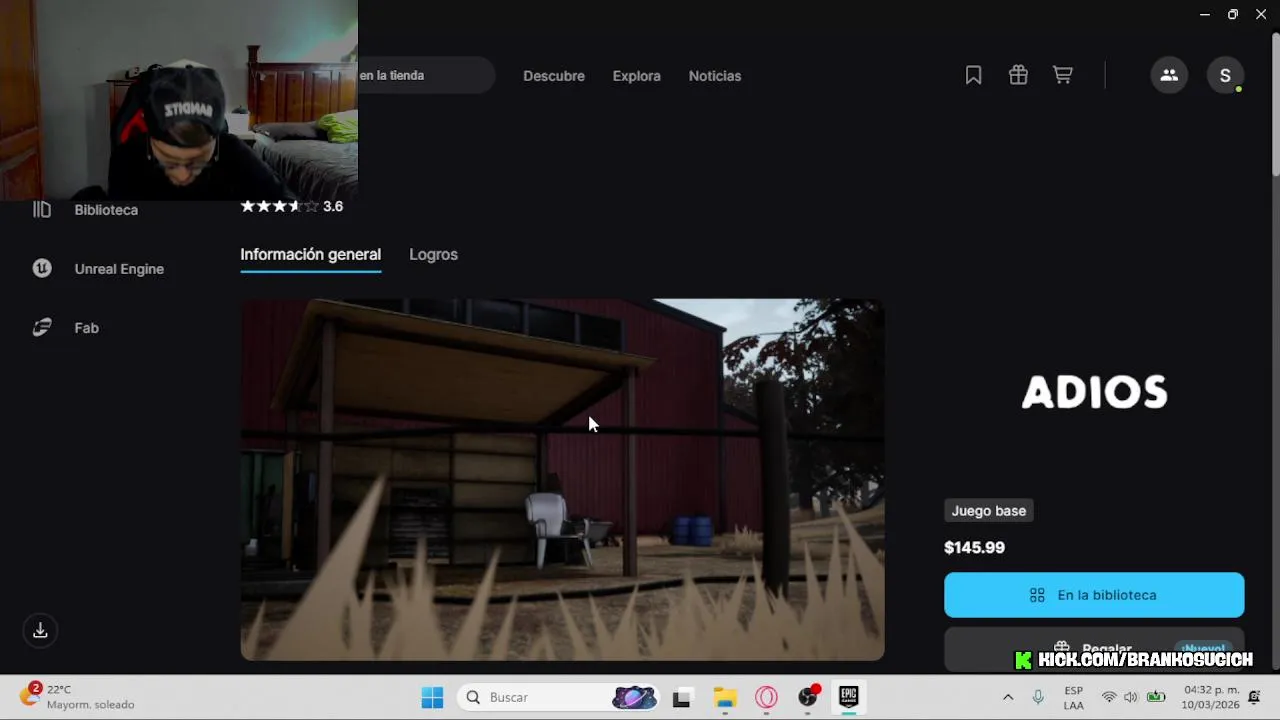The image size is (1280, 720).
Task: Open the downloads icon in sidebar
Action: pos(40,630)
